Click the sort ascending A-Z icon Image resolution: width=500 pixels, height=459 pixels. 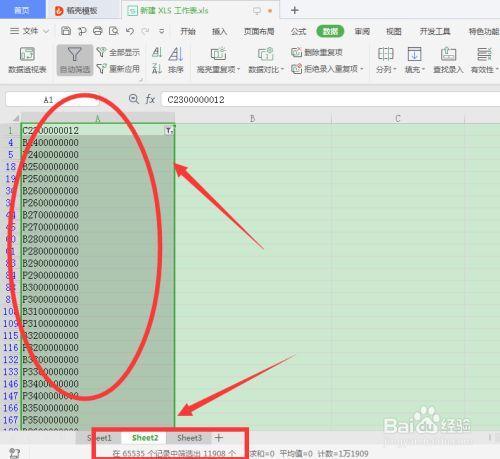click(157, 52)
